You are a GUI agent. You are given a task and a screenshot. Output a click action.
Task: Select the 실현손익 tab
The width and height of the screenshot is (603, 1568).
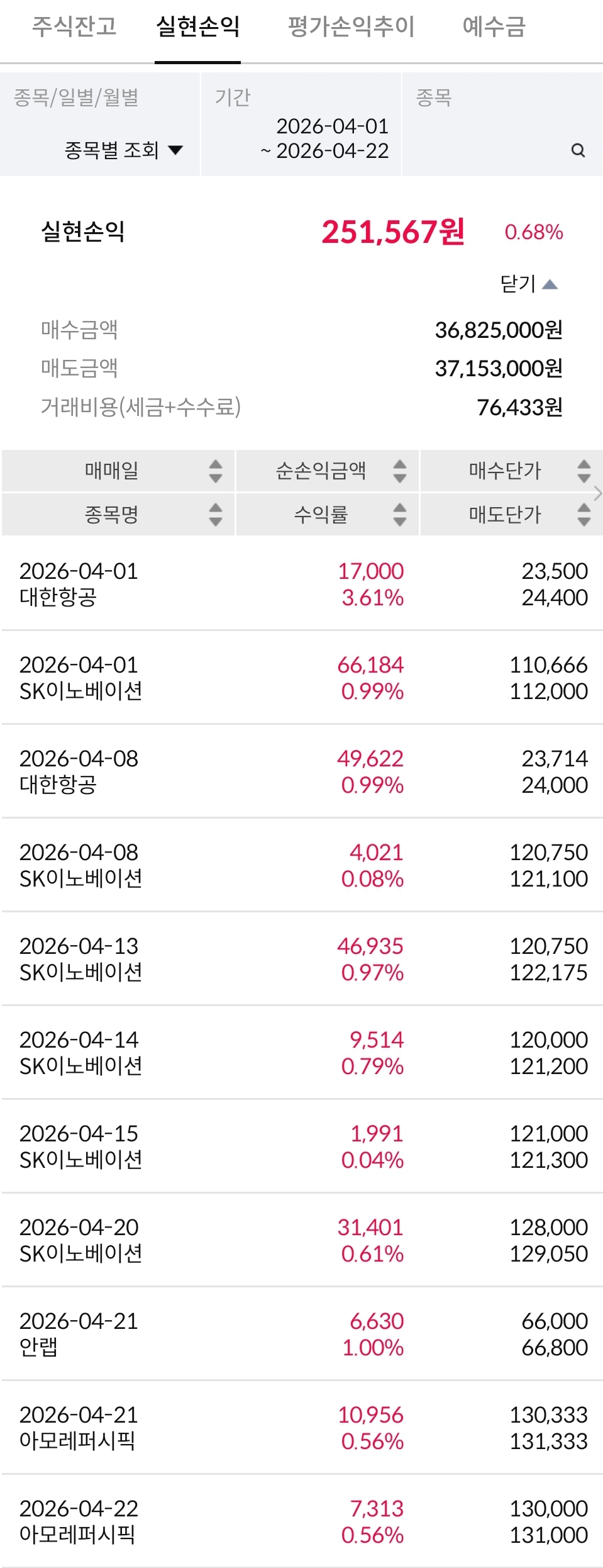197,26
